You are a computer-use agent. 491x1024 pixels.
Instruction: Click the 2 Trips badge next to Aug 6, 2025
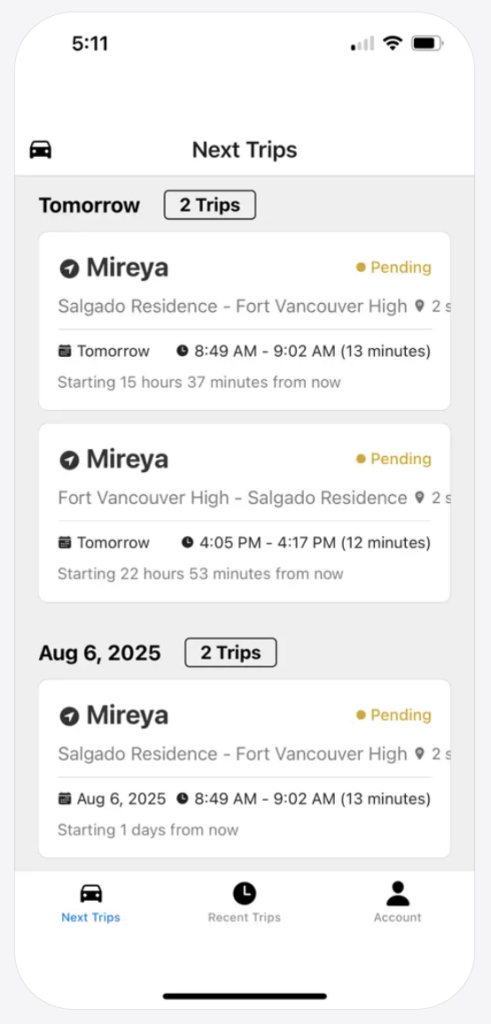(230, 652)
